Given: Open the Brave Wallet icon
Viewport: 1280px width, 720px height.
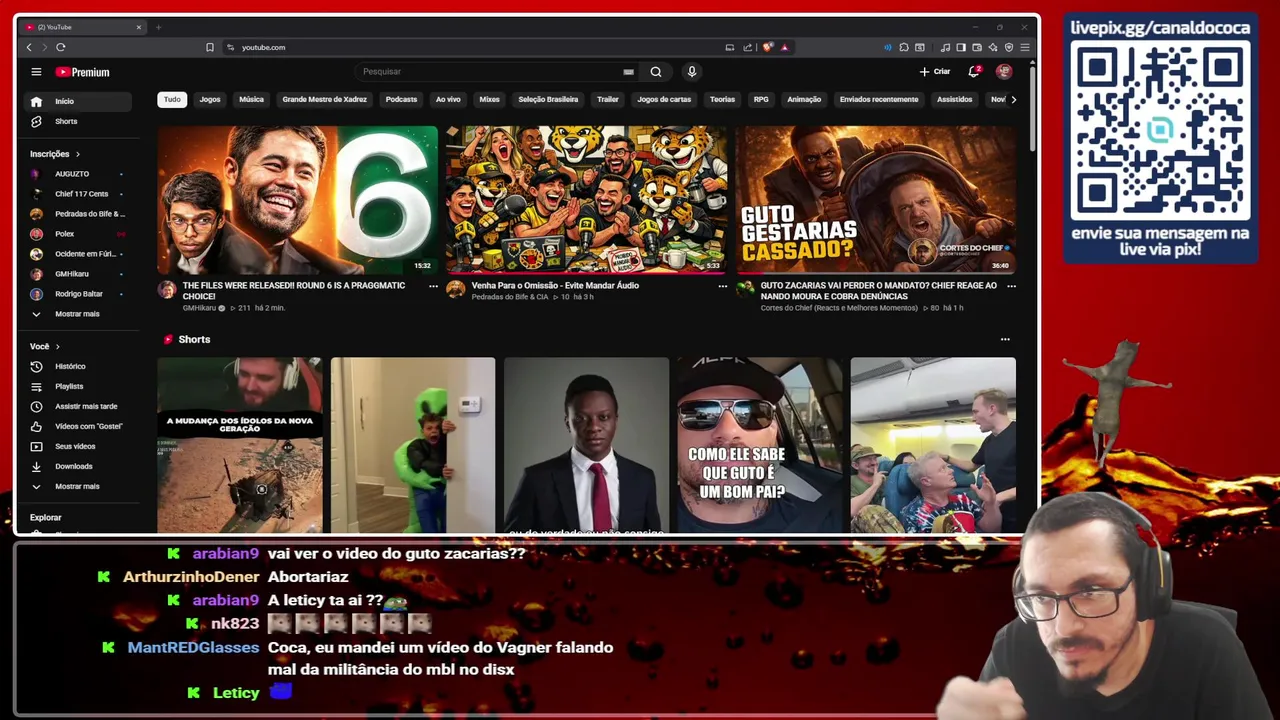Looking at the screenshot, I should pos(977,47).
